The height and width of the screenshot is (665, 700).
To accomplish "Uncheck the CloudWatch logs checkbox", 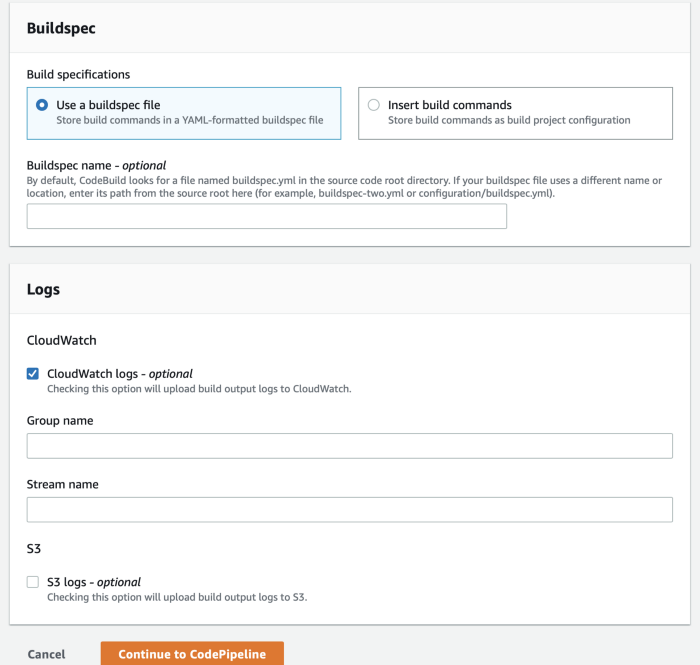I will (x=33, y=374).
